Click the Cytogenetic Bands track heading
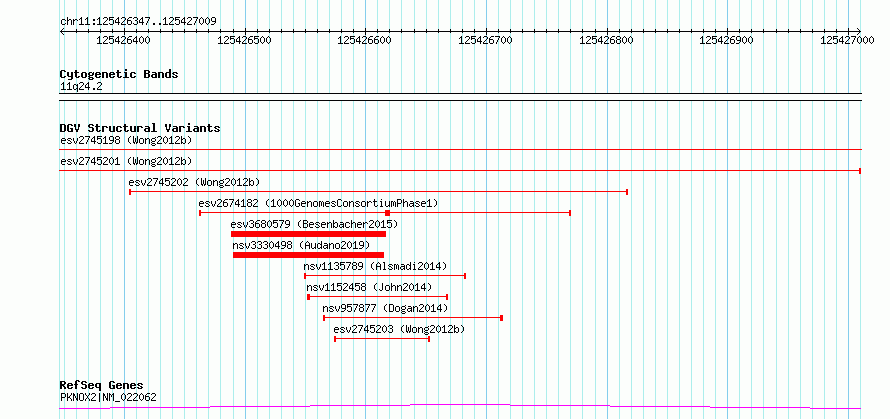This screenshot has width=890, height=419. click(x=119, y=74)
